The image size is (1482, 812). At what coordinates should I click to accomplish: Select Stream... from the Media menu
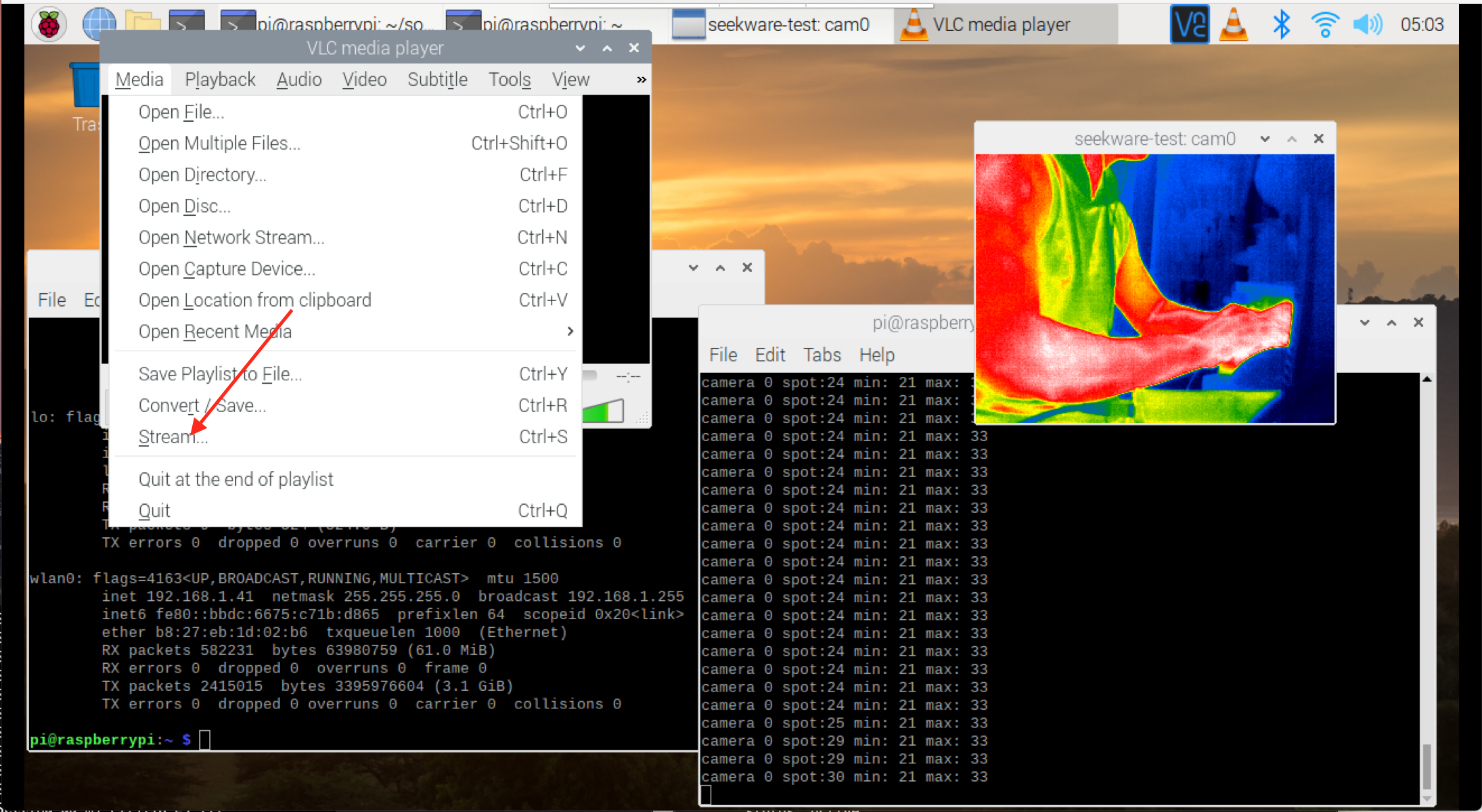click(x=345, y=437)
